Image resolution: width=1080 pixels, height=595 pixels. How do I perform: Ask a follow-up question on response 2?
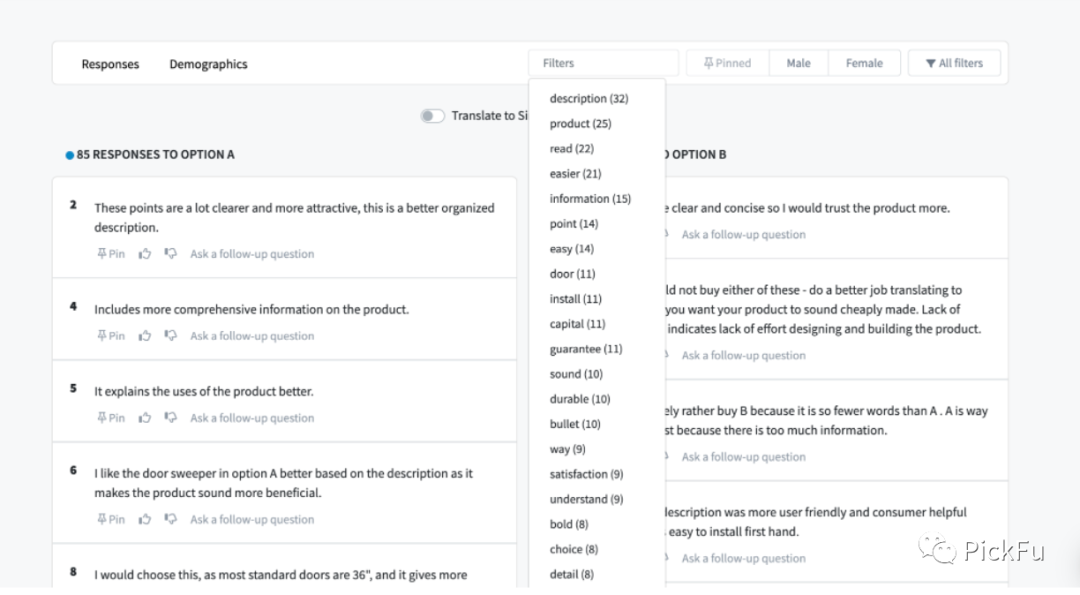tap(252, 253)
